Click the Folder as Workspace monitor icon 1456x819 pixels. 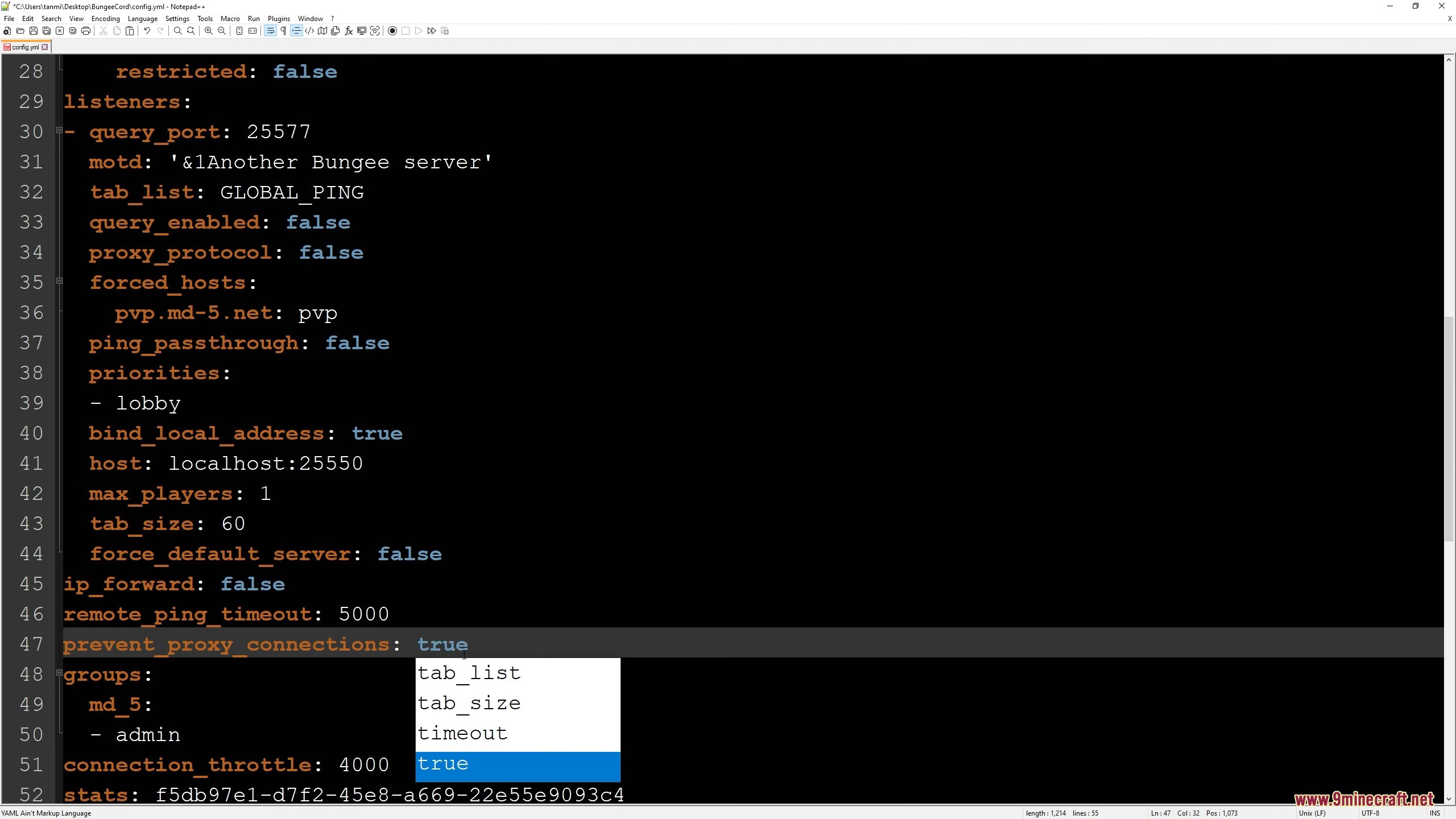click(x=361, y=31)
